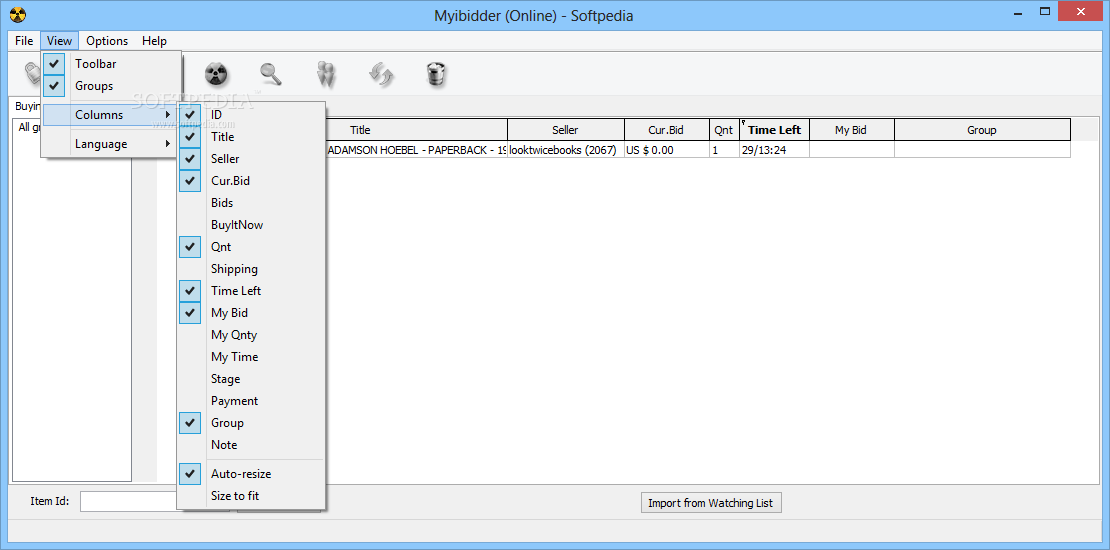Click the Time Left column header
This screenshot has width=1110, height=550.
[774, 130]
